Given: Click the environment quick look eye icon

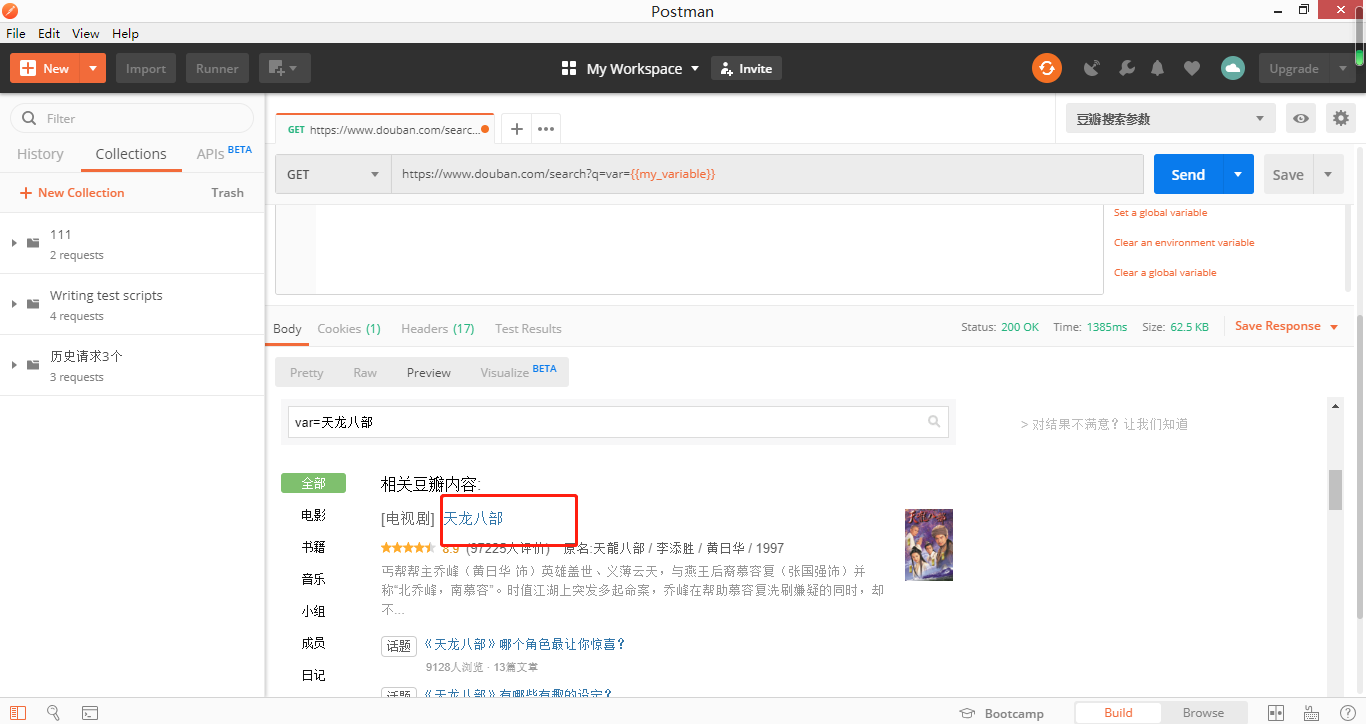Looking at the screenshot, I should click(x=1300, y=118).
